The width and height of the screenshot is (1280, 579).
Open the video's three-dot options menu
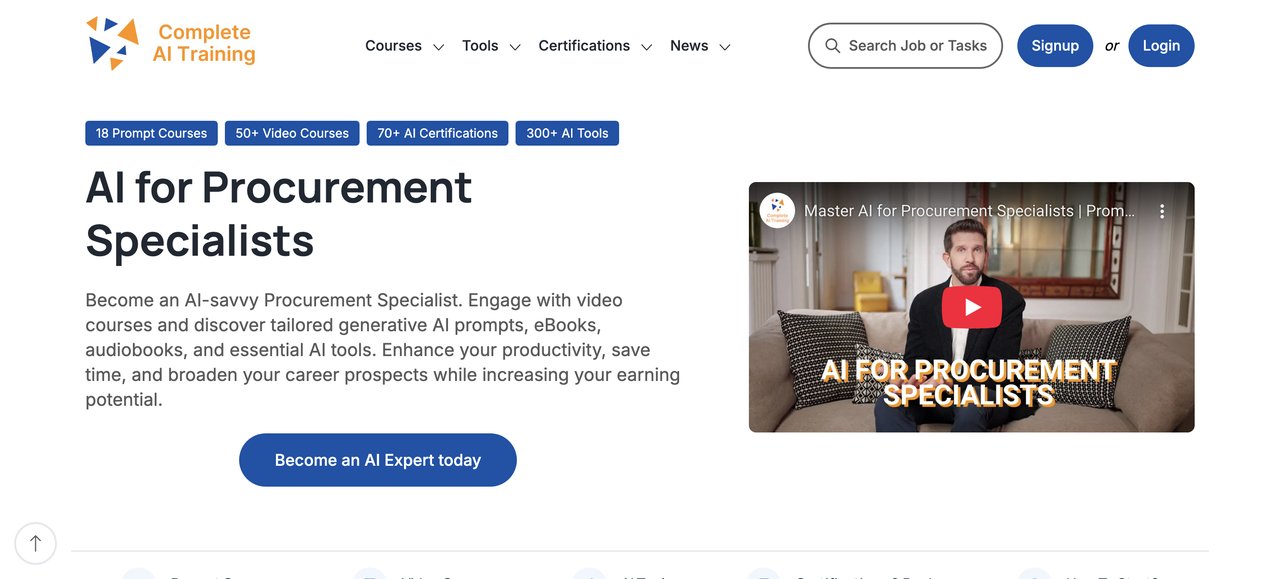pos(1162,211)
